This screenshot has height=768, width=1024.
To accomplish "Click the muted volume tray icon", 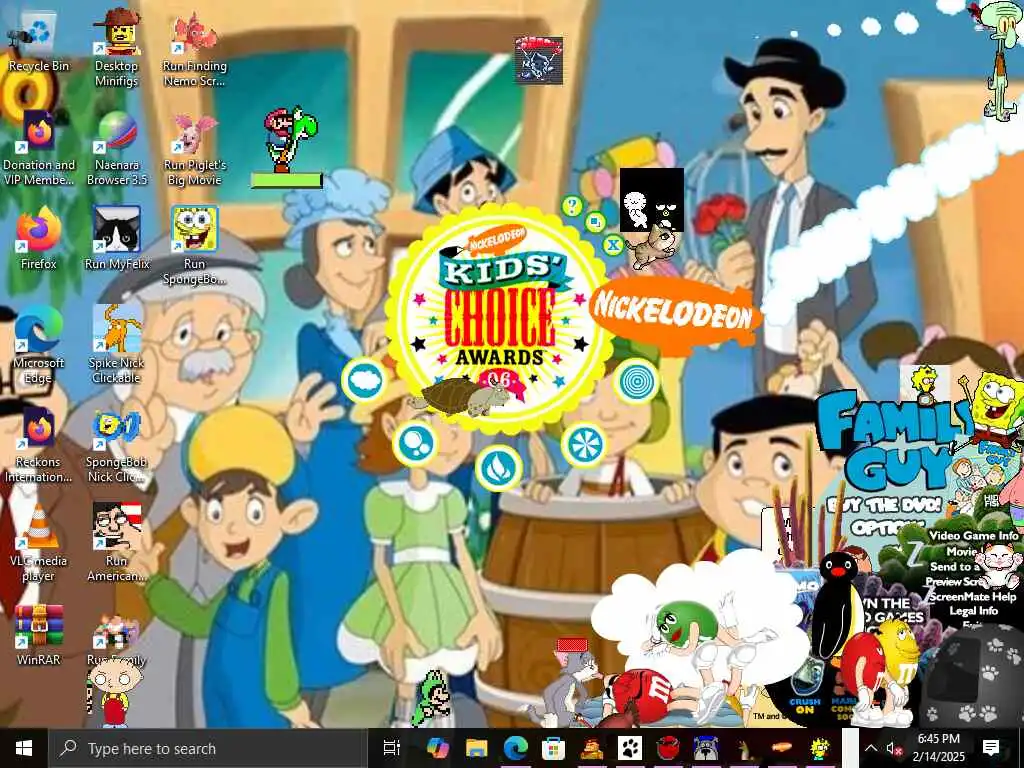I will click(893, 749).
